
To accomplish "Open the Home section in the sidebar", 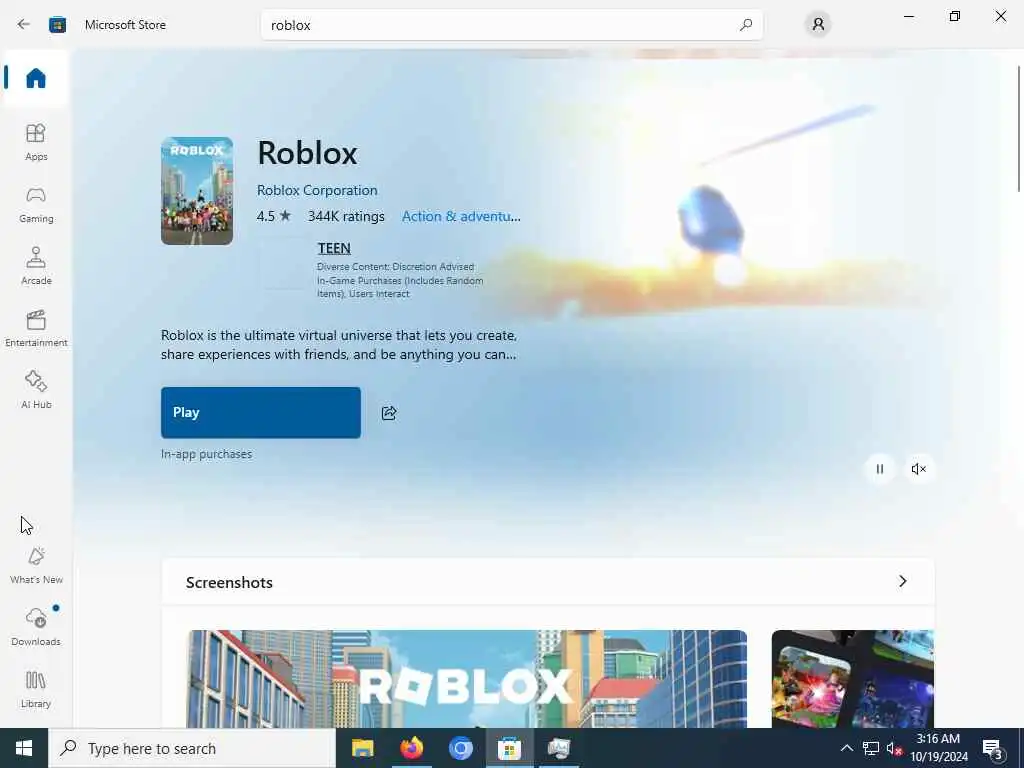I will coord(36,78).
